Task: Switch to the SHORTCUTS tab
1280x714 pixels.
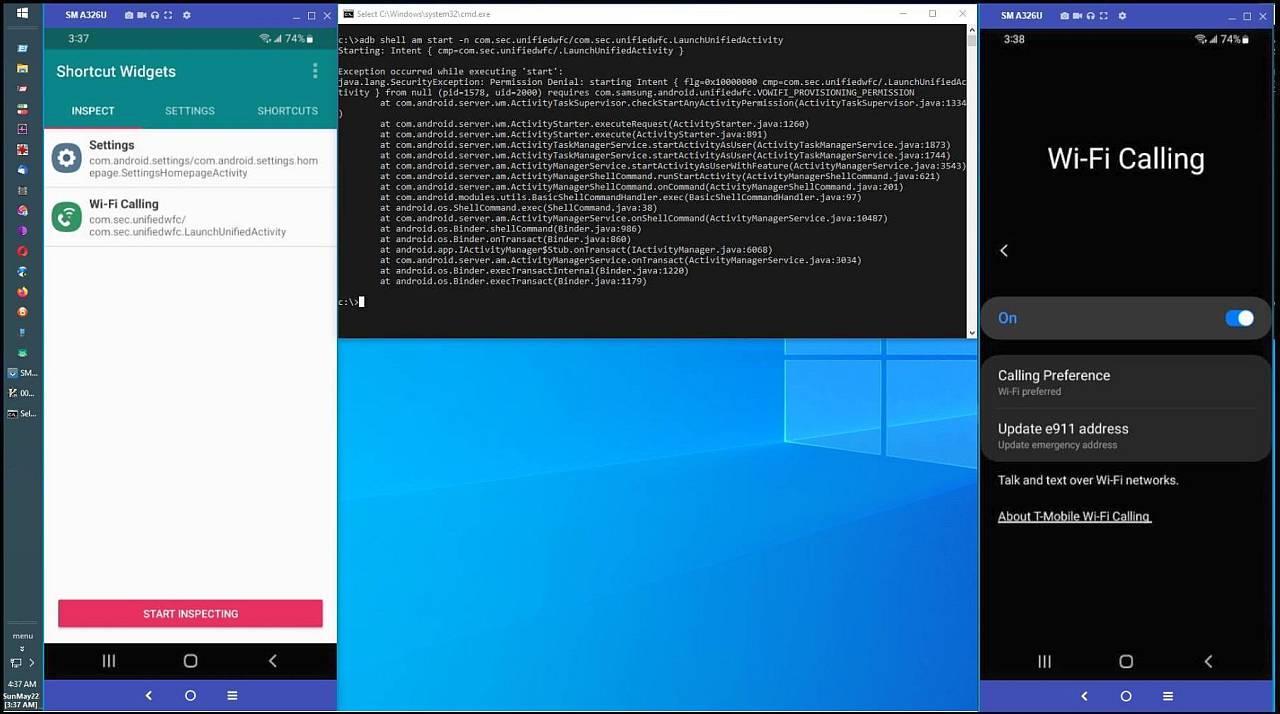Action: 287,111
